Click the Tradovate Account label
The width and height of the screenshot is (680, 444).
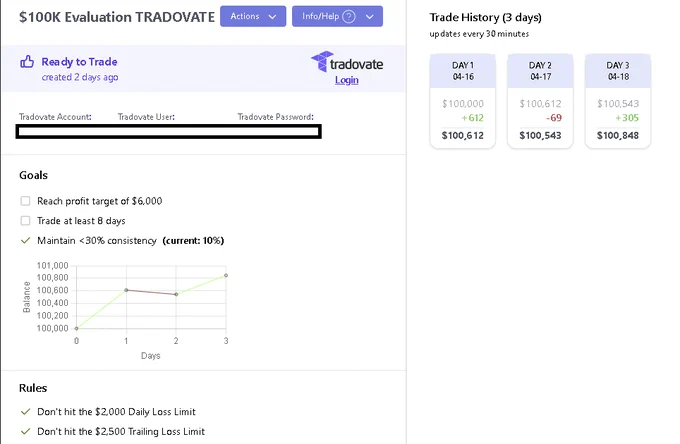point(55,117)
